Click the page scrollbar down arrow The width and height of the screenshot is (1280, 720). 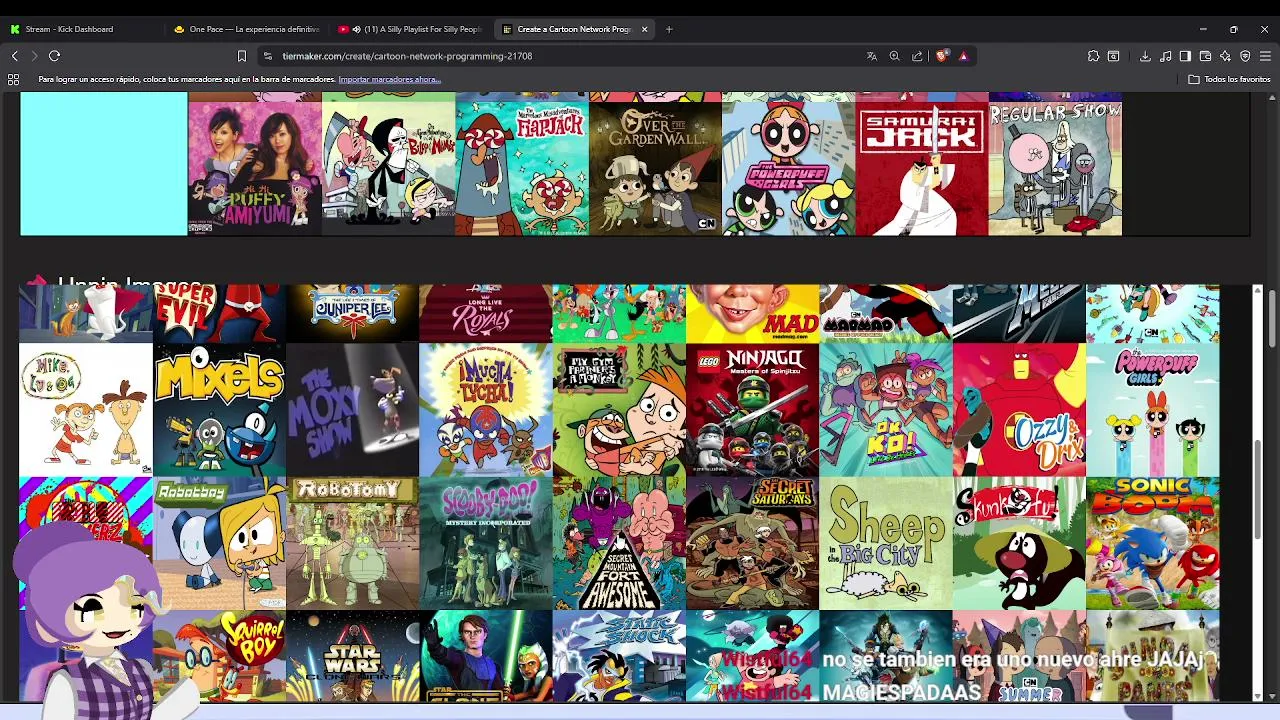click(x=1273, y=697)
